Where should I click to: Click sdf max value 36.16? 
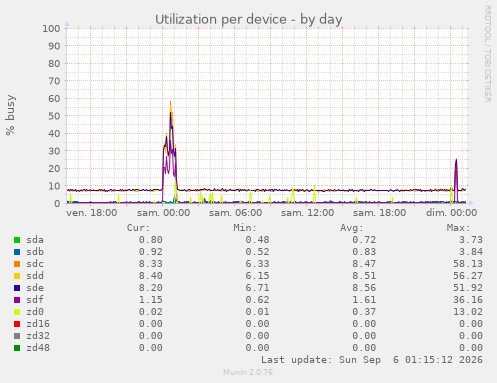468,300
